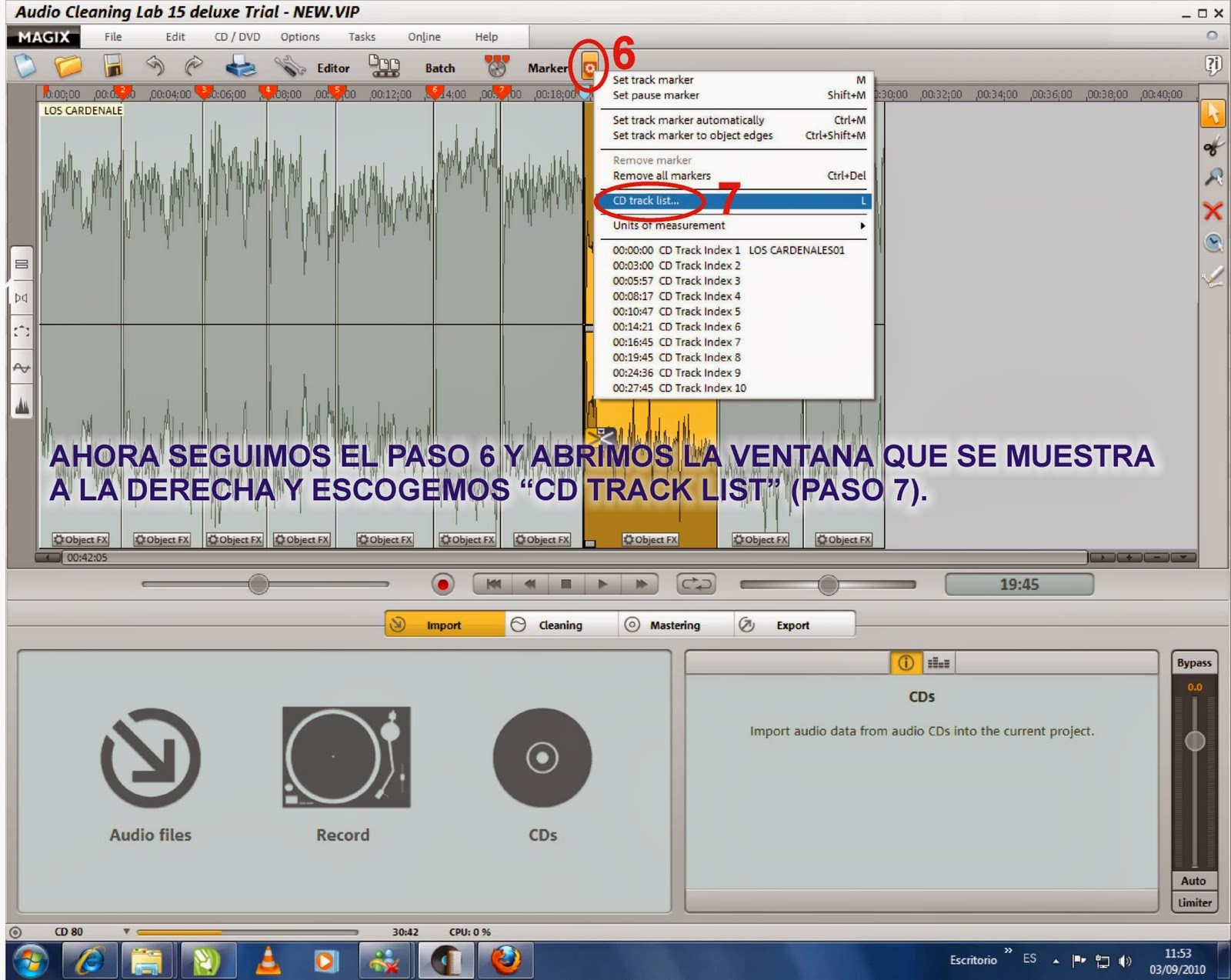The height and width of the screenshot is (980, 1231).
Task: Click the MAGIX logo button
Action: click(43, 36)
